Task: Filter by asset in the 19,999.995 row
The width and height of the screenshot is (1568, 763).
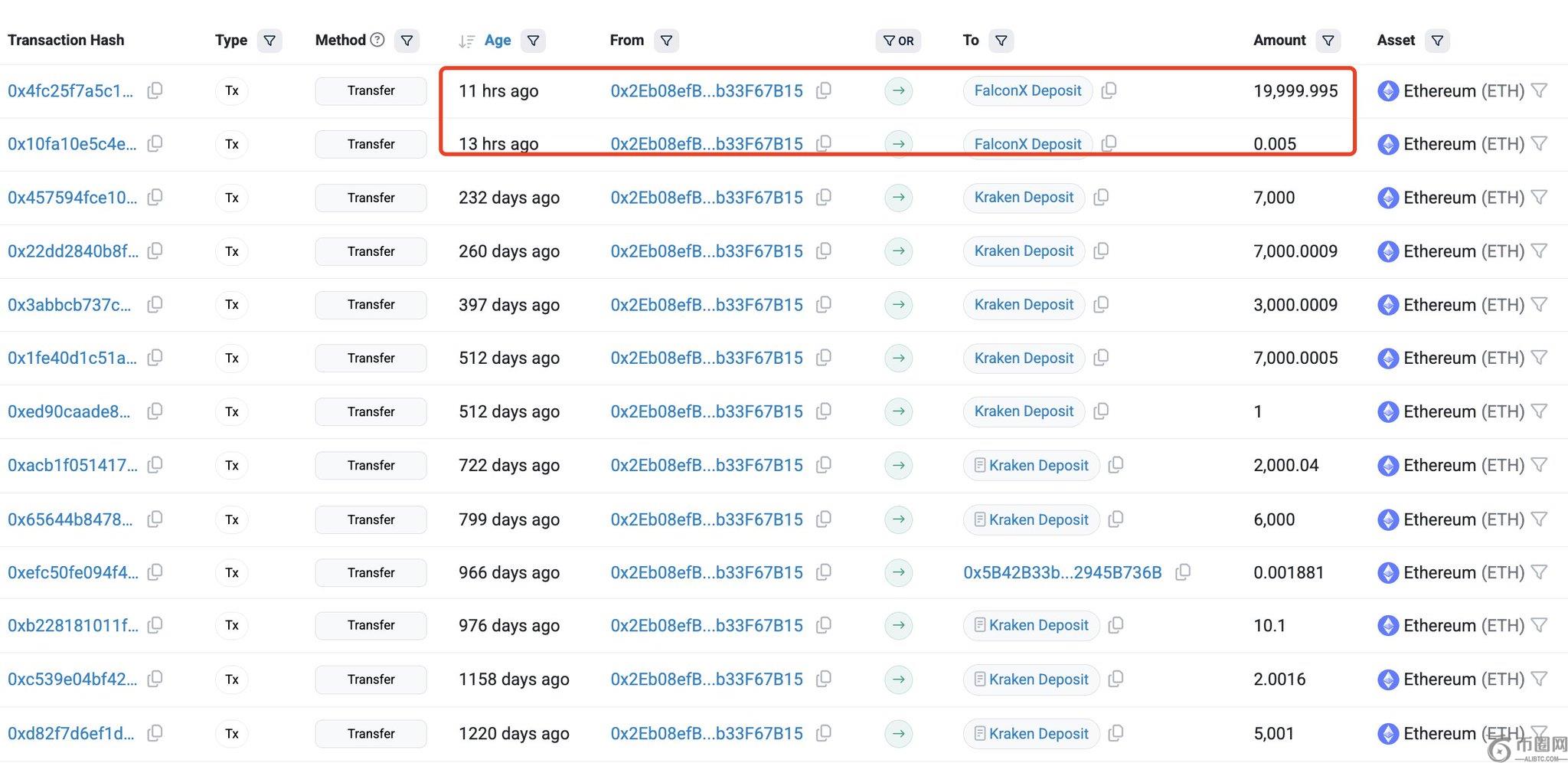Action: click(x=1540, y=90)
